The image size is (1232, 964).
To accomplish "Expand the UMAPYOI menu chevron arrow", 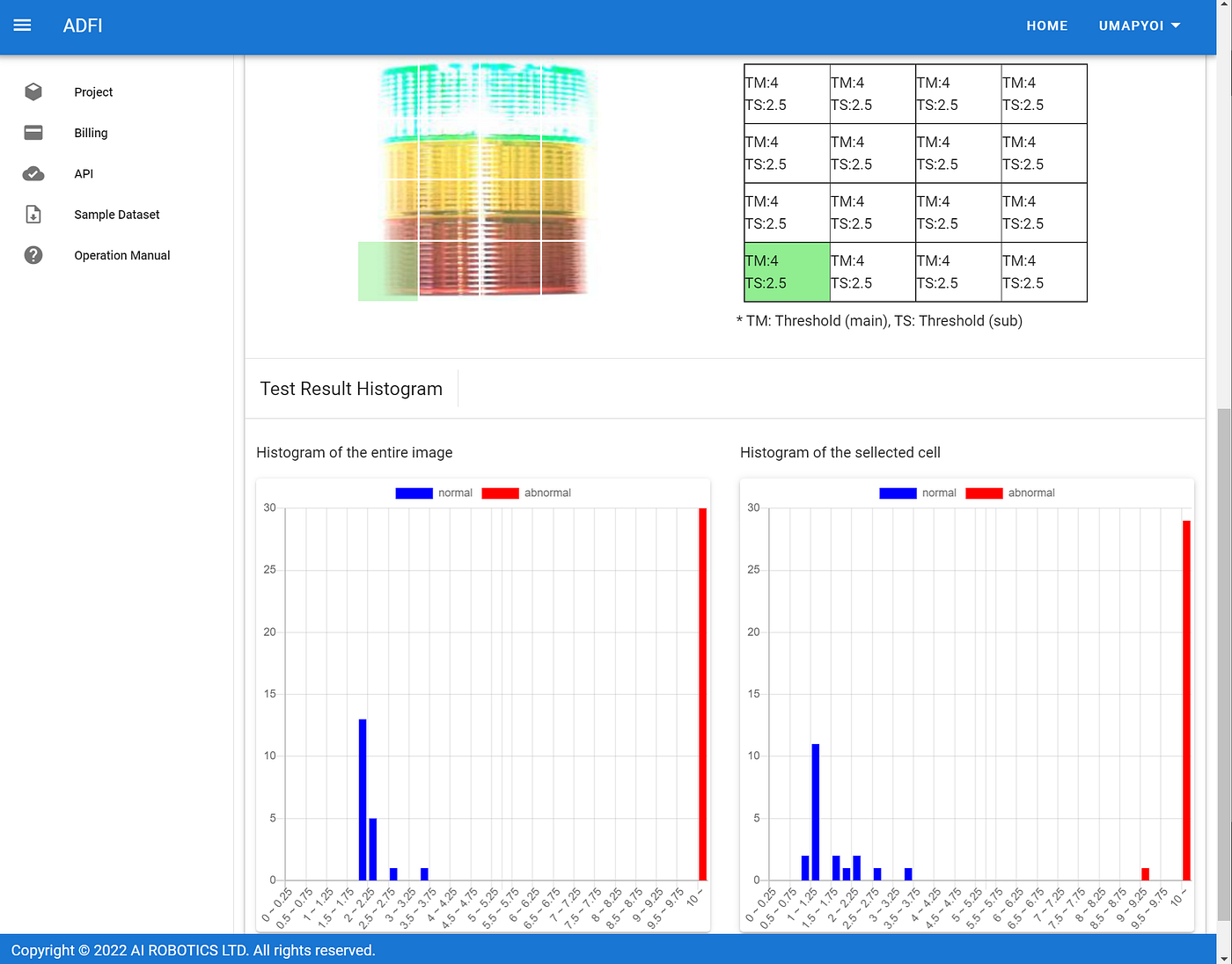I will coord(1177,26).
